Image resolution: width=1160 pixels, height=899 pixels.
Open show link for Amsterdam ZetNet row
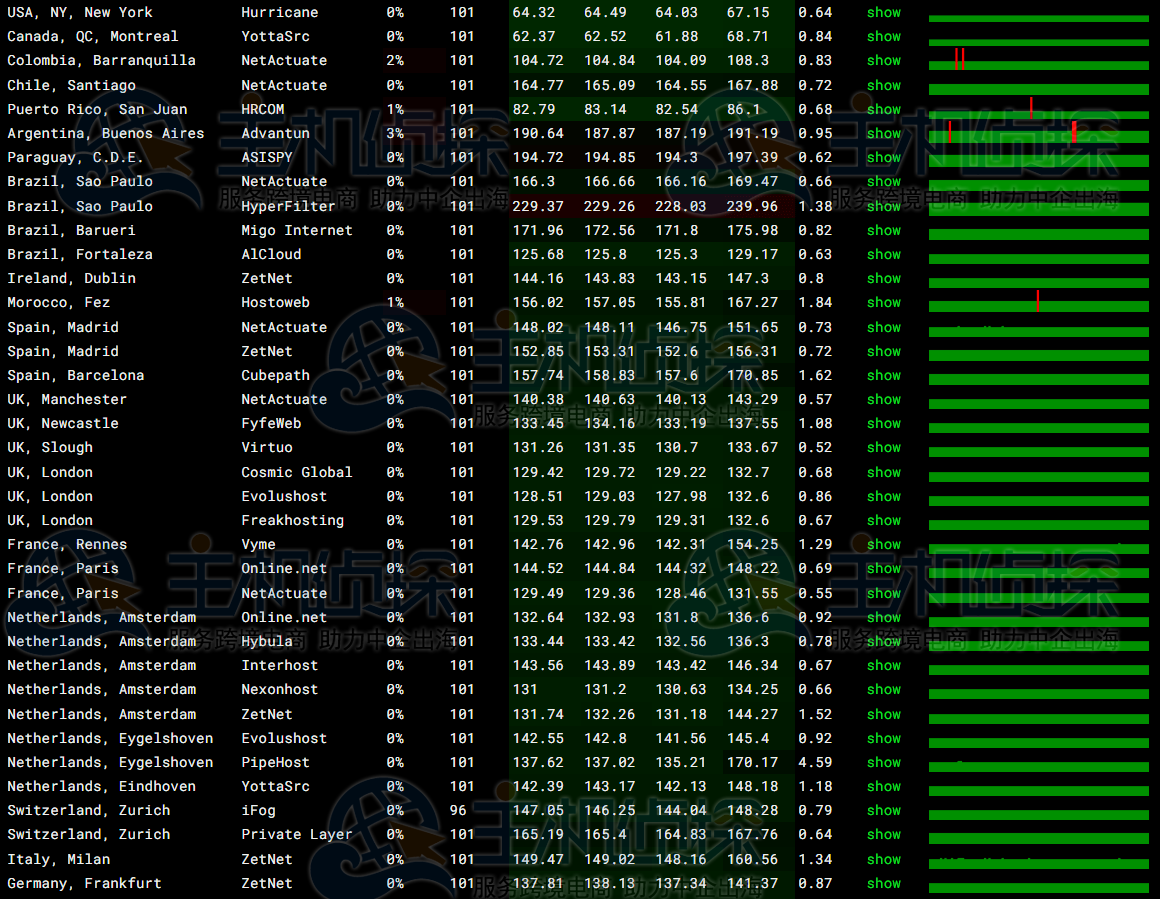[883, 714]
